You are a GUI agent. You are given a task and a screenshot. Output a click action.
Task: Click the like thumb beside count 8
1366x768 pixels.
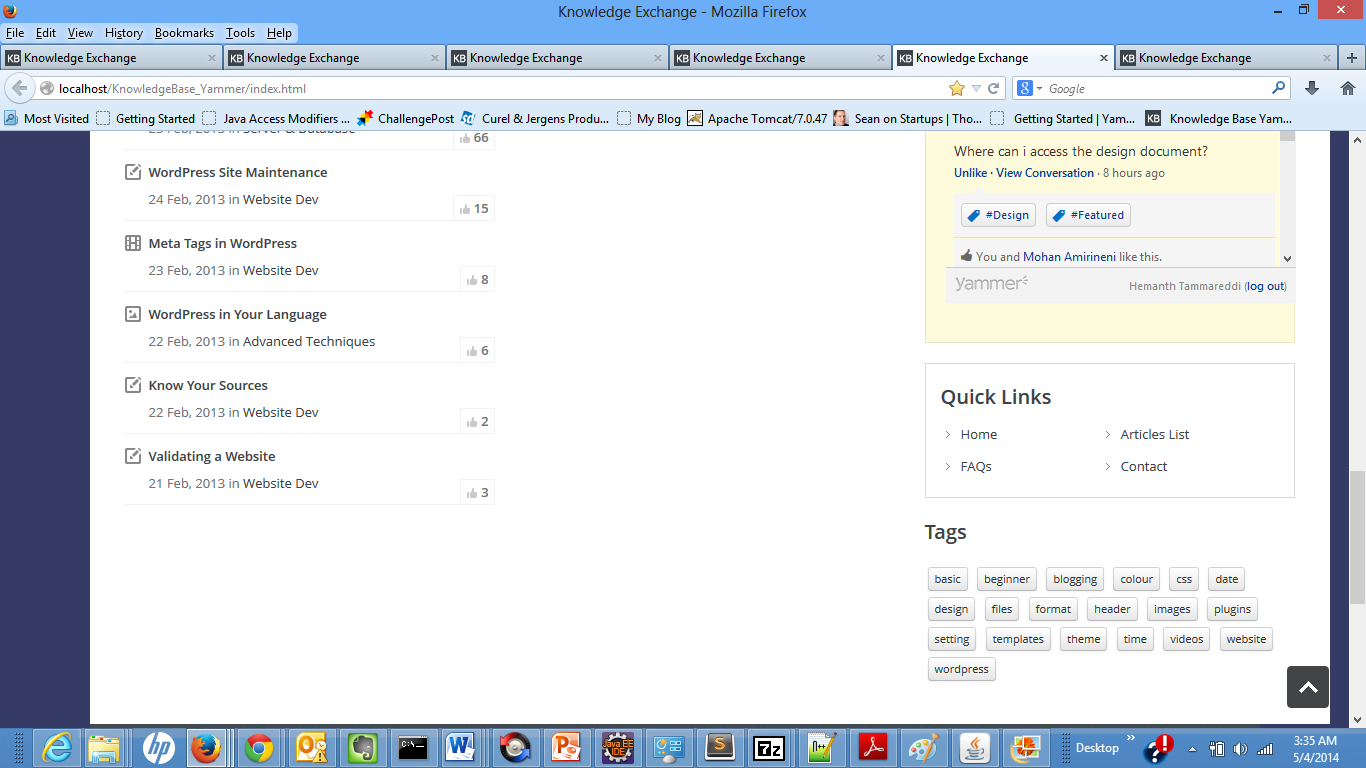tap(472, 280)
